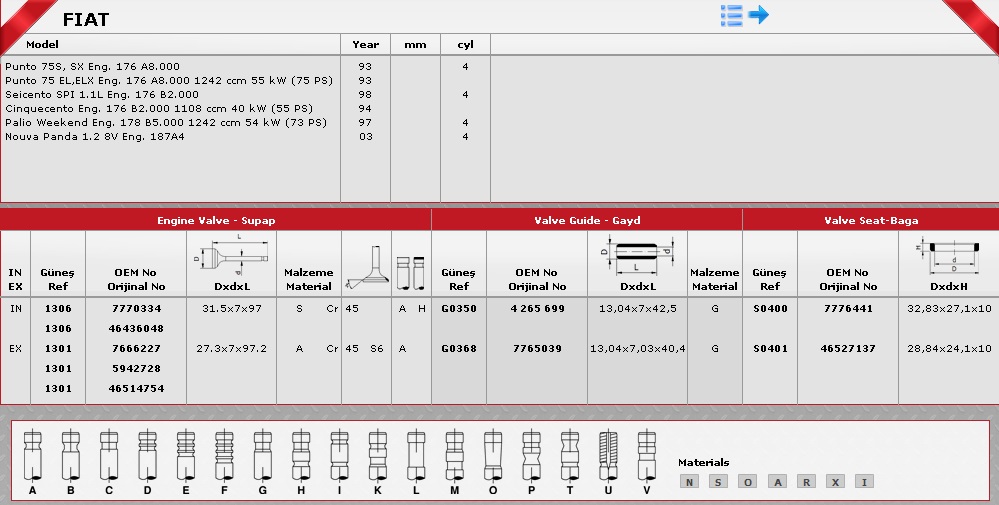Open Güneş ref G0350 valve guide
The image size is (999, 505).
[x=459, y=309]
